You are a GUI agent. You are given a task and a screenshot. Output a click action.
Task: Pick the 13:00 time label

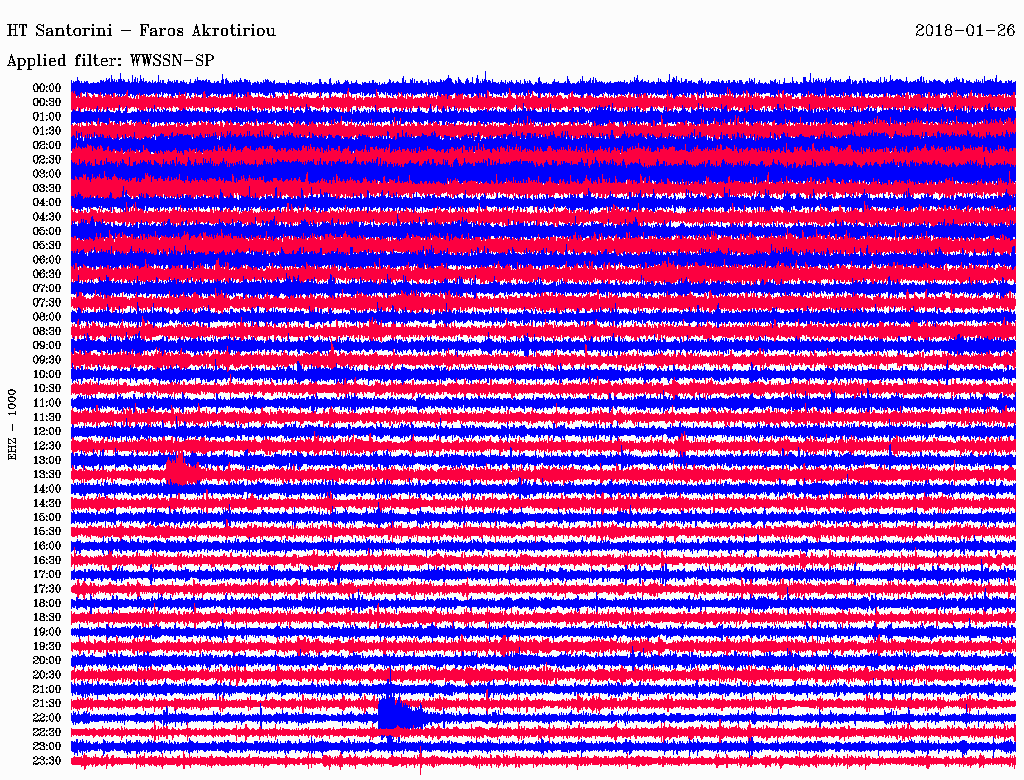tap(47, 460)
